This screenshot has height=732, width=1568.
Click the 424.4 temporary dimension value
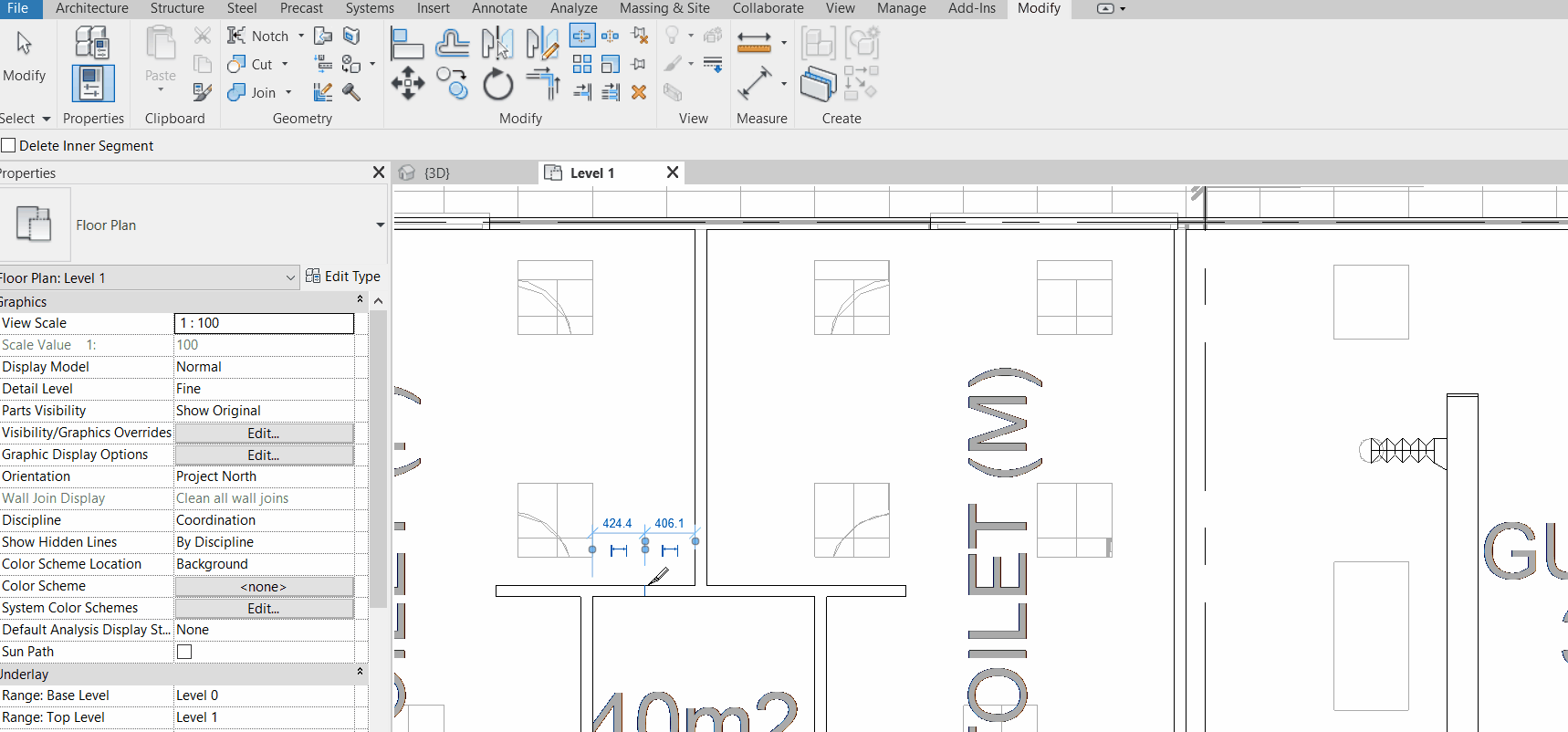[617, 524]
